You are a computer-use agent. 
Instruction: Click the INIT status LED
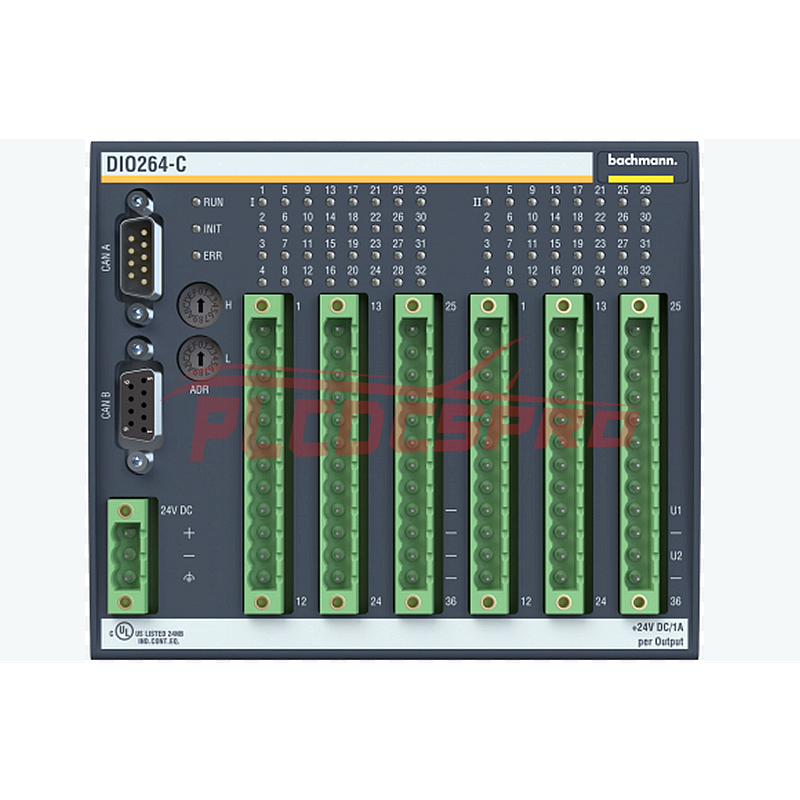197,229
